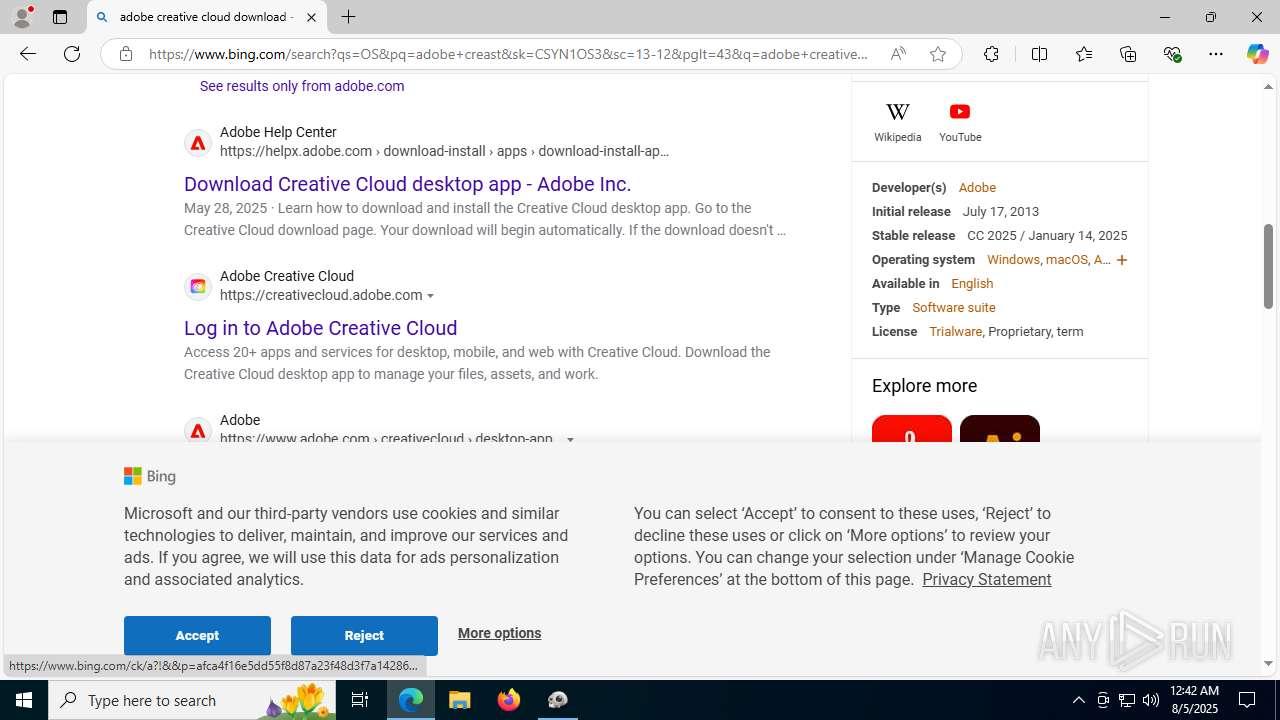Open the Windows operating system link
This screenshot has width=1280, height=720.
coord(1013,260)
